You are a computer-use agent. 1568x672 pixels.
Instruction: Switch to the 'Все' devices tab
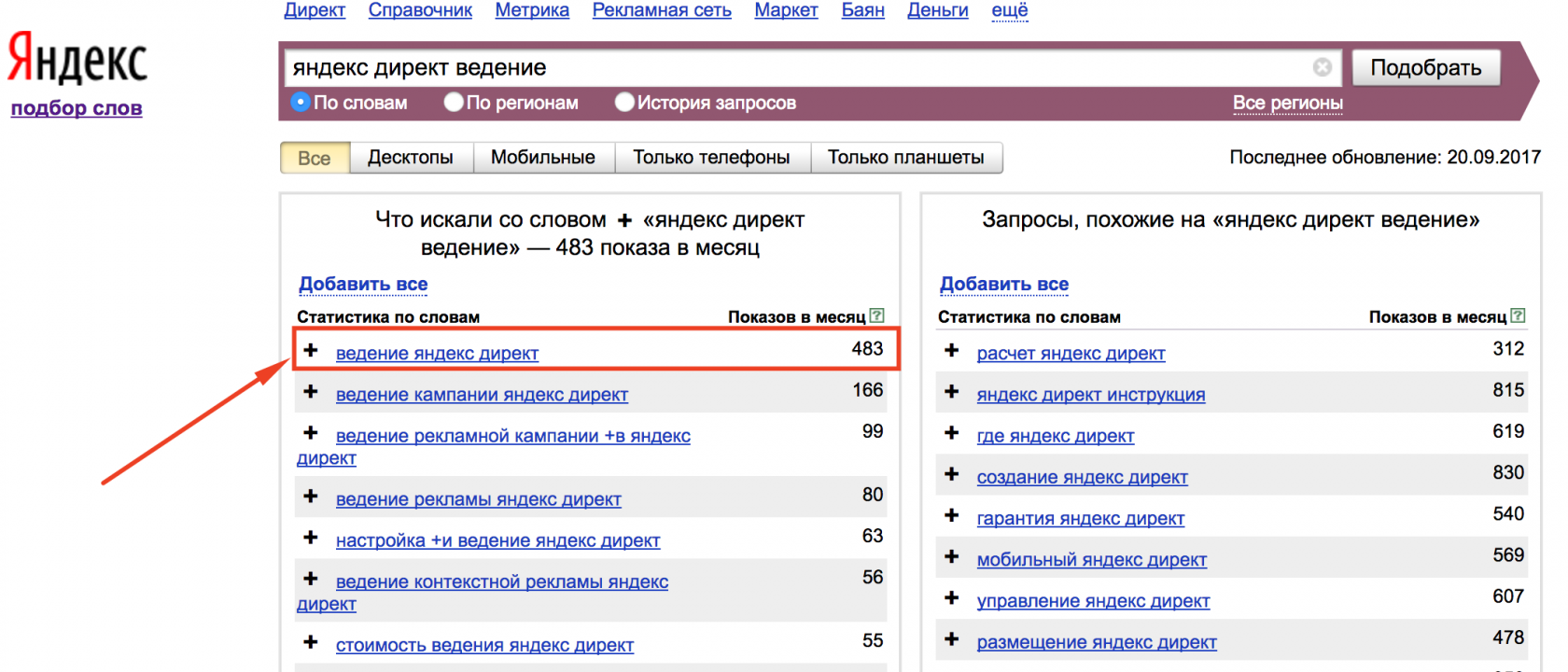pyautogui.click(x=315, y=158)
